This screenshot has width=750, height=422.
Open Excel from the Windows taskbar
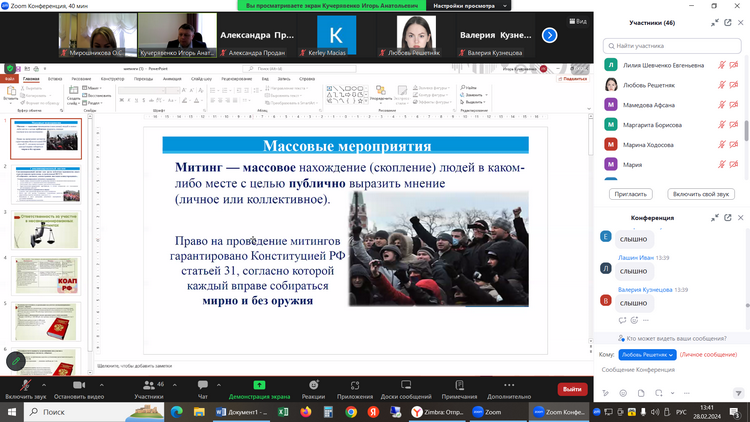[x=280, y=412]
